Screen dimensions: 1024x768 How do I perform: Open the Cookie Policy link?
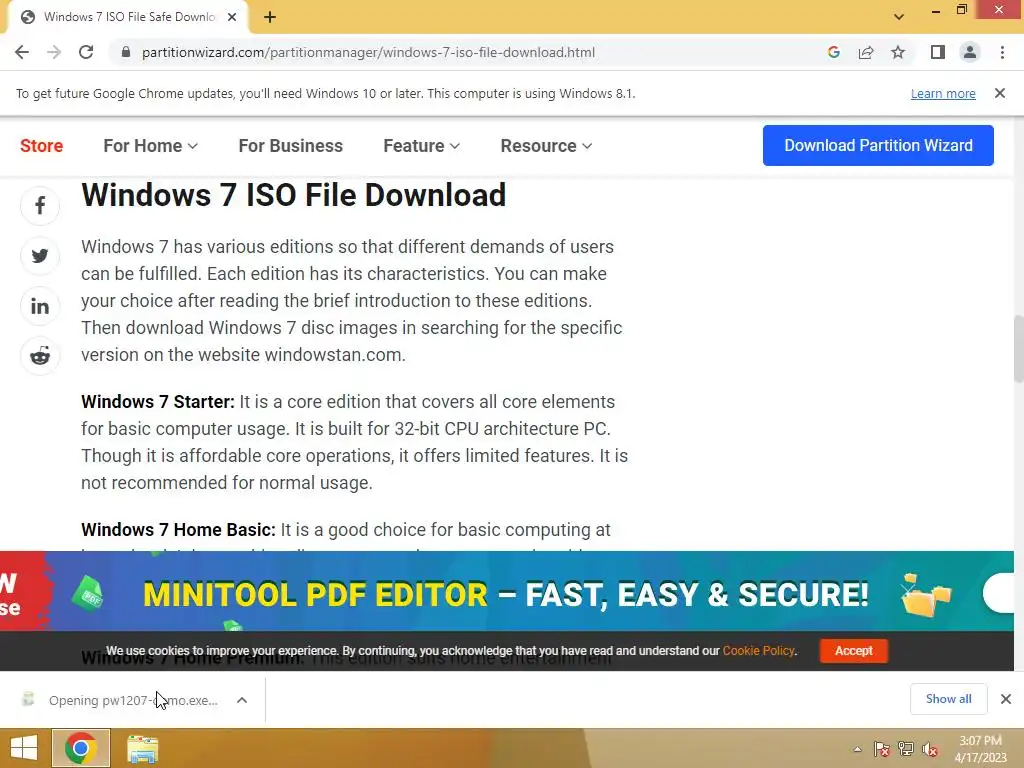point(758,651)
